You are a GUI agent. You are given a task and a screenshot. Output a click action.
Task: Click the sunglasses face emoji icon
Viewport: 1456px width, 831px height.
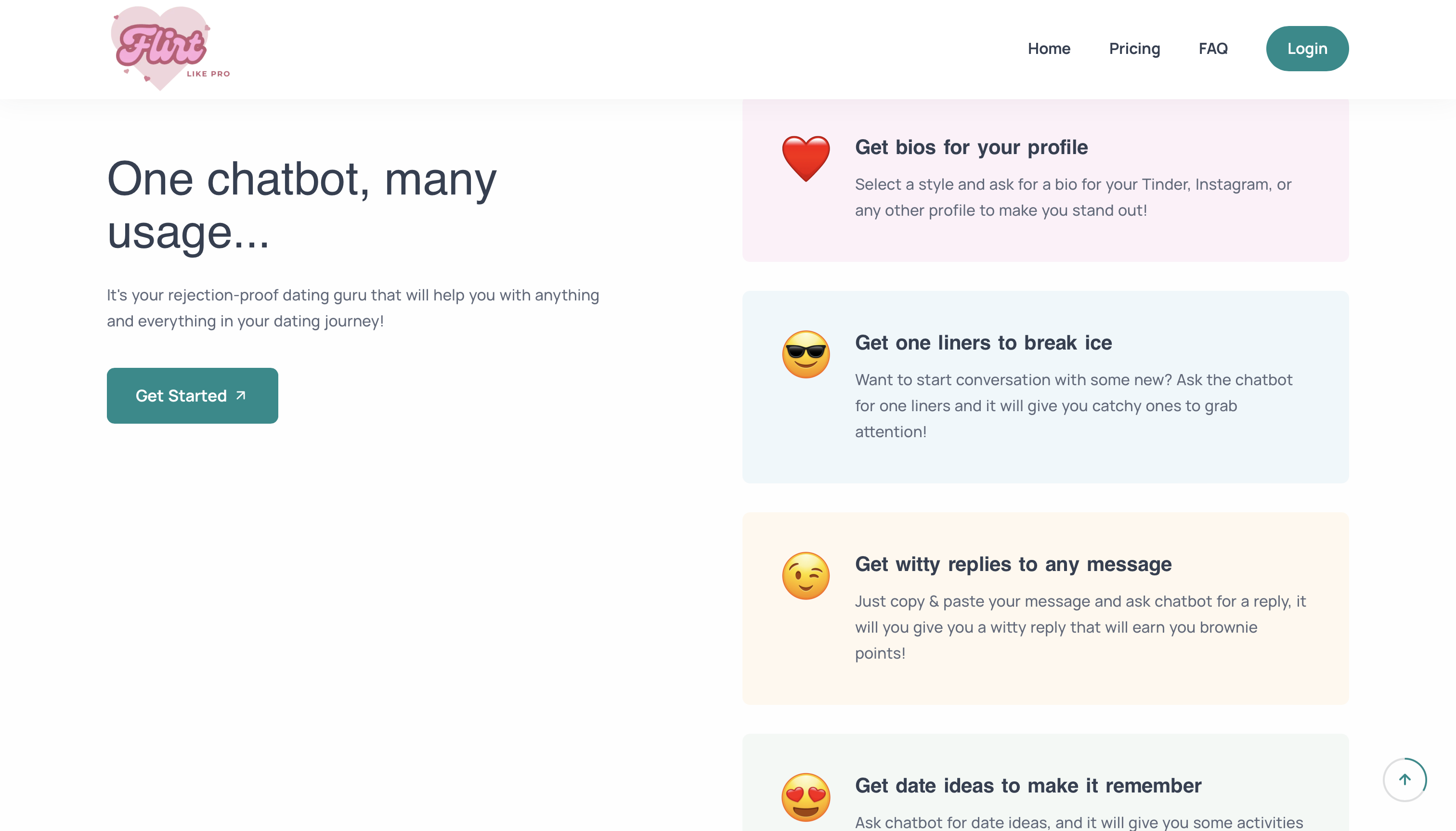pyautogui.click(x=806, y=354)
